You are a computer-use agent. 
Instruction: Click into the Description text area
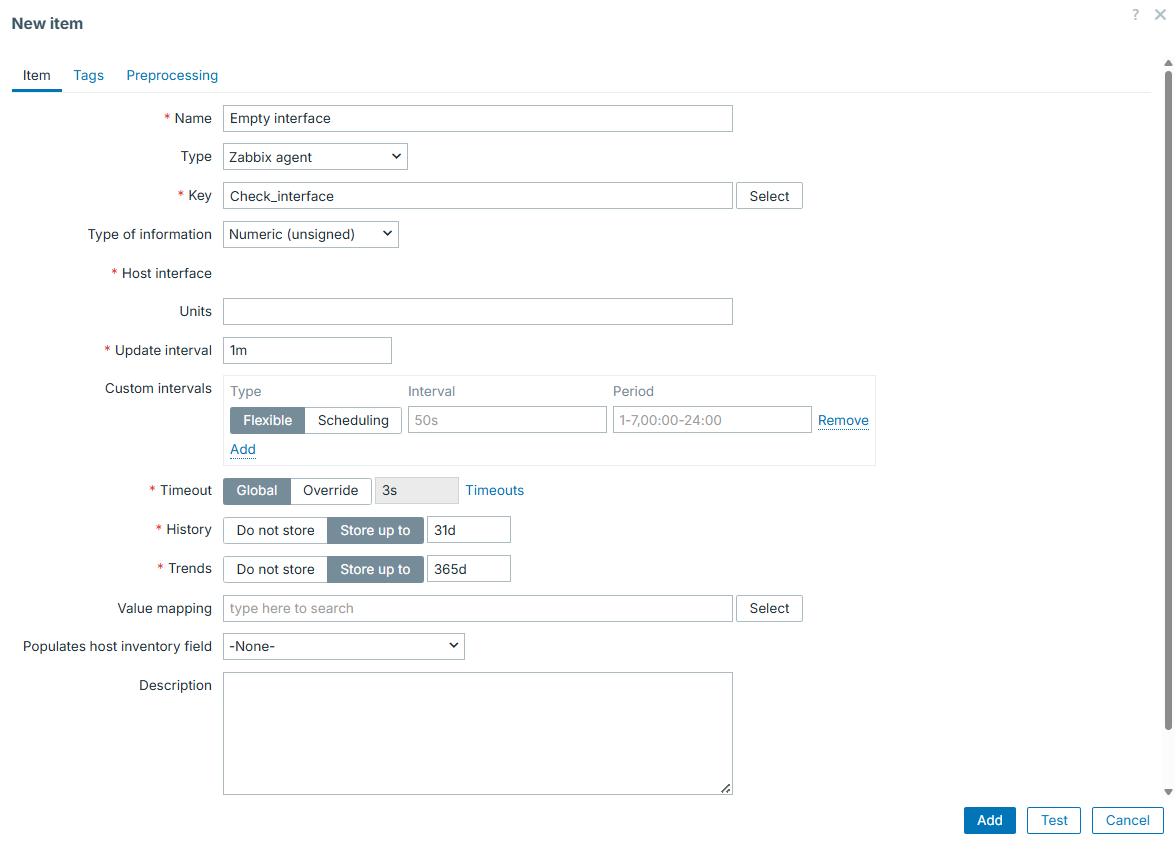point(477,733)
